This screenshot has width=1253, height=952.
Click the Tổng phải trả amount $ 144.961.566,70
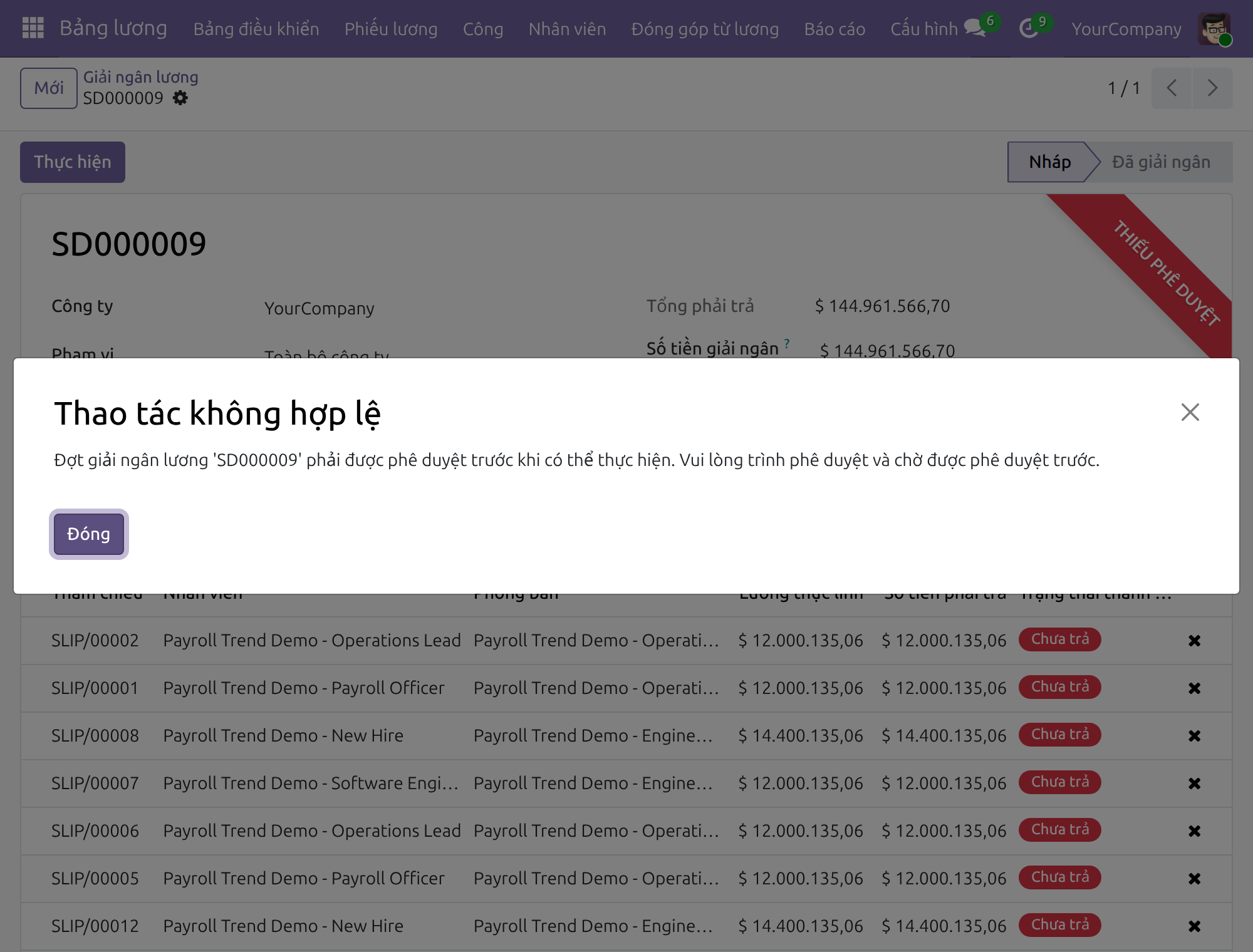tap(883, 306)
